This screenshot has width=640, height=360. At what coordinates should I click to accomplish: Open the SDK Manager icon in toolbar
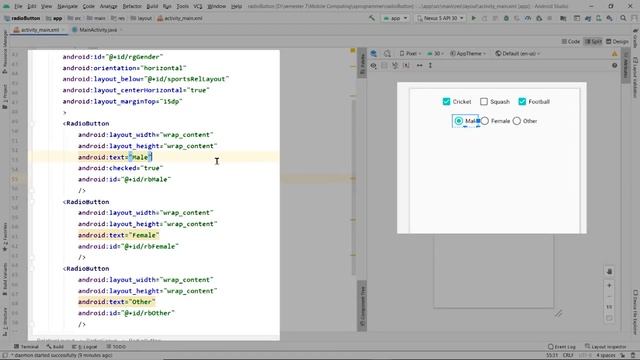(609, 18)
